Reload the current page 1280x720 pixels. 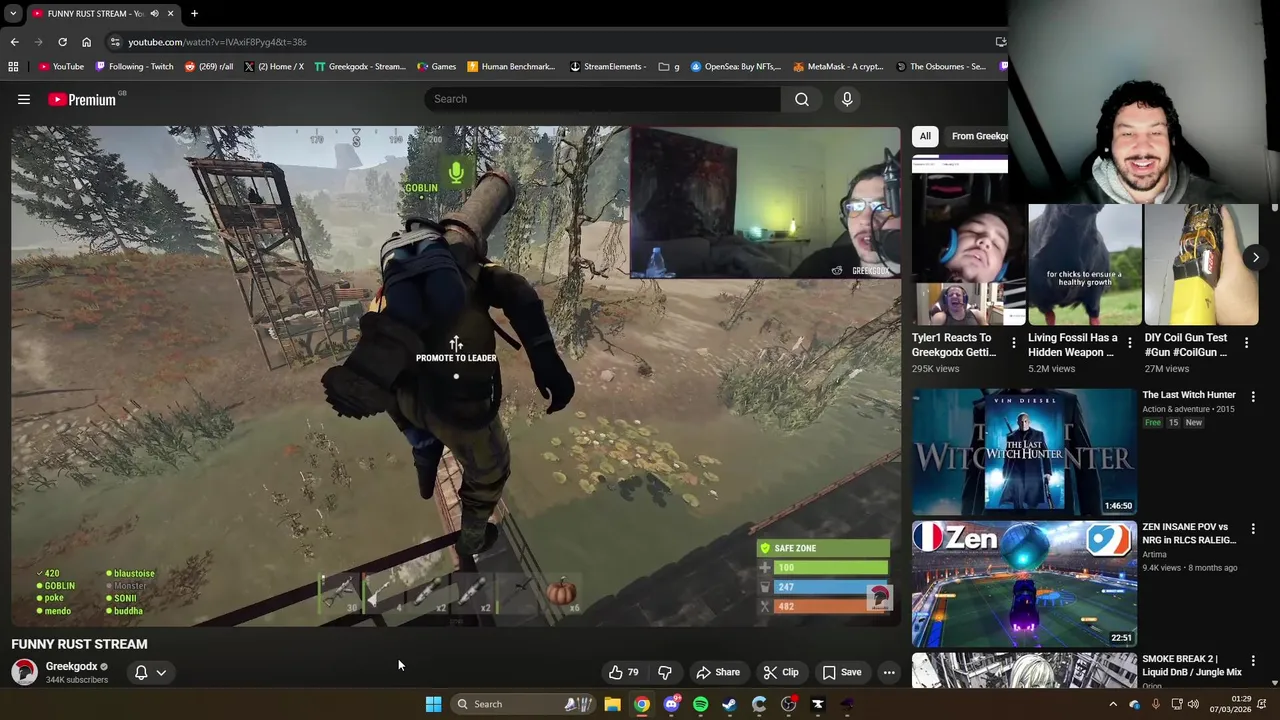click(x=62, y=42)
